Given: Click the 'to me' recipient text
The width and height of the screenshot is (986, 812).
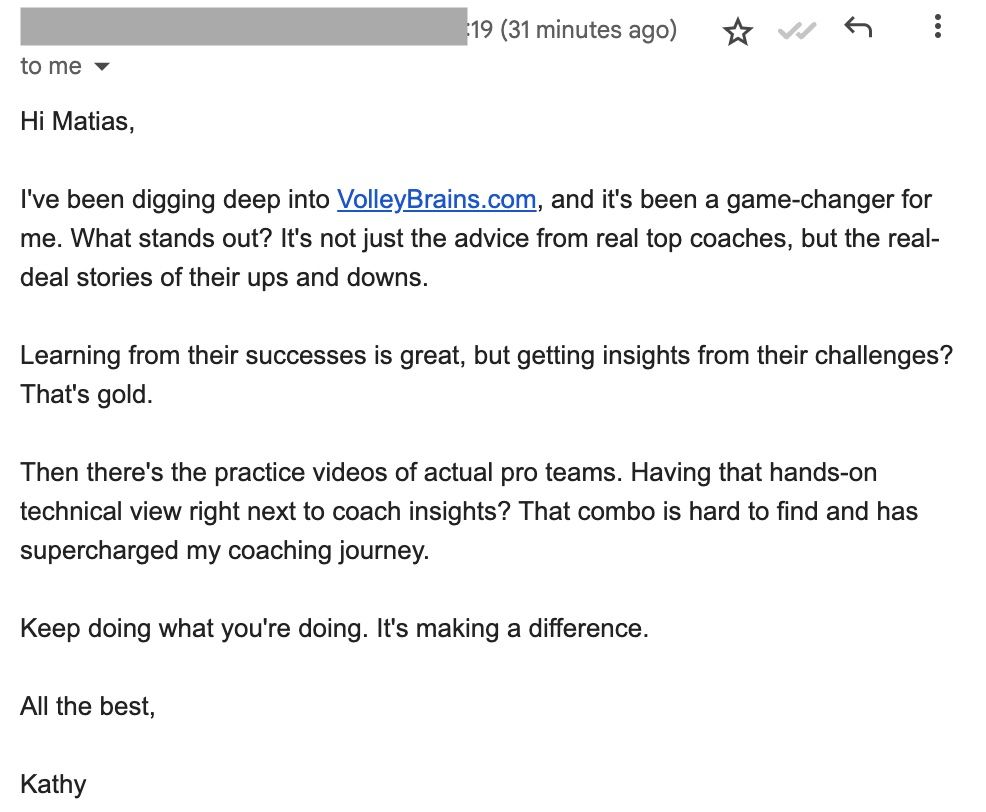Looking at the screenshot, I should pyautogui.click(x=51, y=66).
